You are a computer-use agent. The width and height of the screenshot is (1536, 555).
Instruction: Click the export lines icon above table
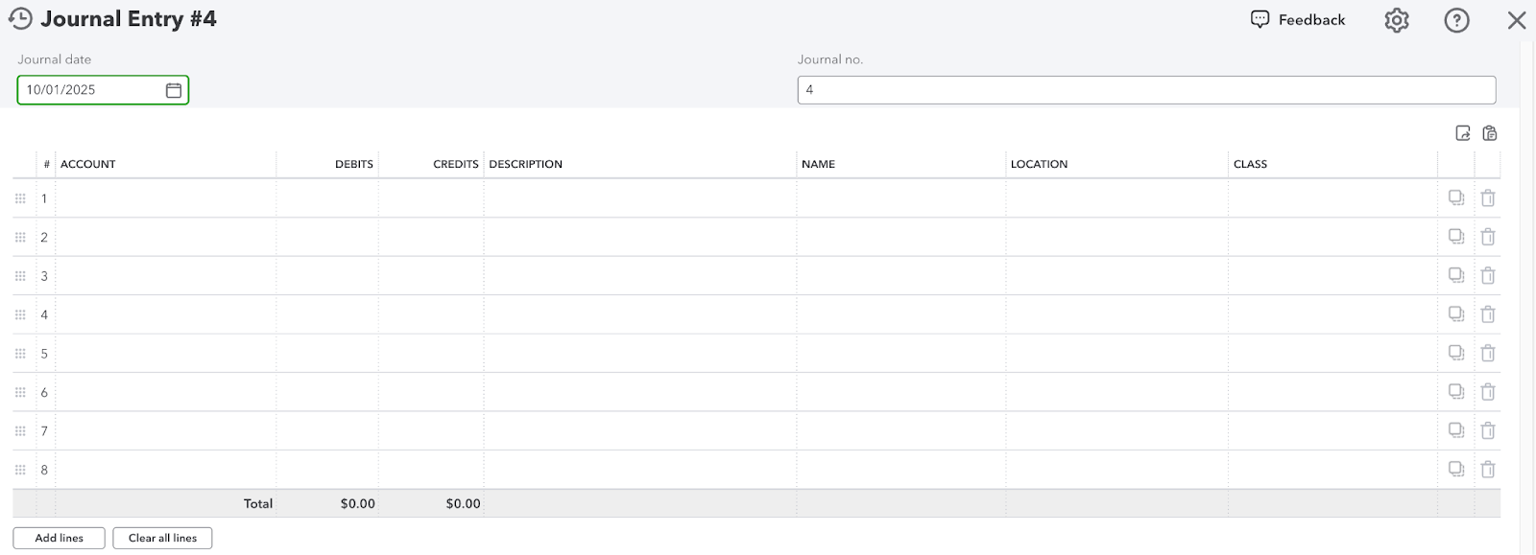(x=1463, y=133)
